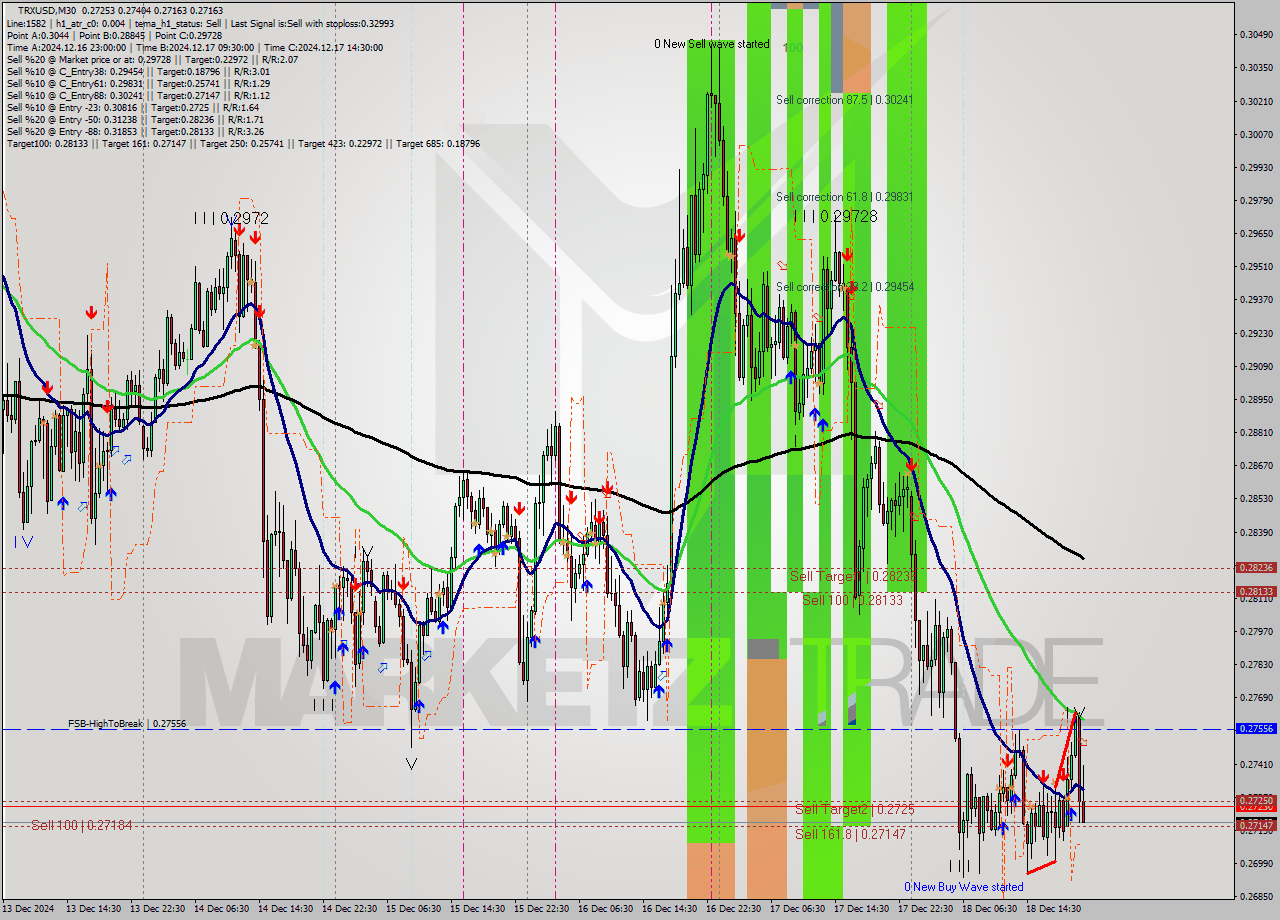Select the red 0.27147 price axis marker
The height and width of the screenshot is (920, 1280).
coord(1256,825)
